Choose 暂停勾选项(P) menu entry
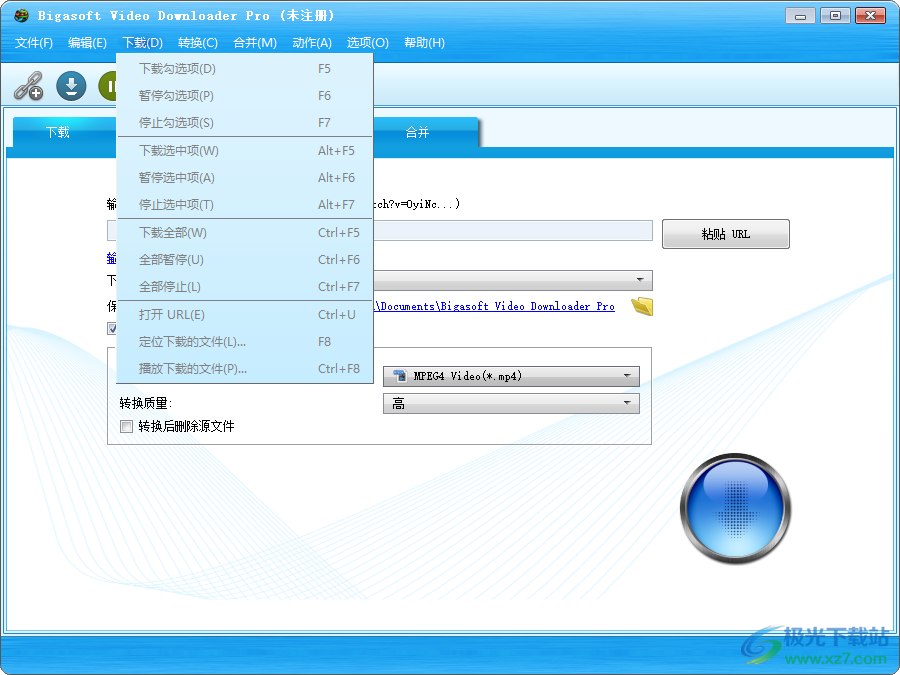The width and height of the screenshot is (900, 675). pyautogui.click(x=245, y=96)
